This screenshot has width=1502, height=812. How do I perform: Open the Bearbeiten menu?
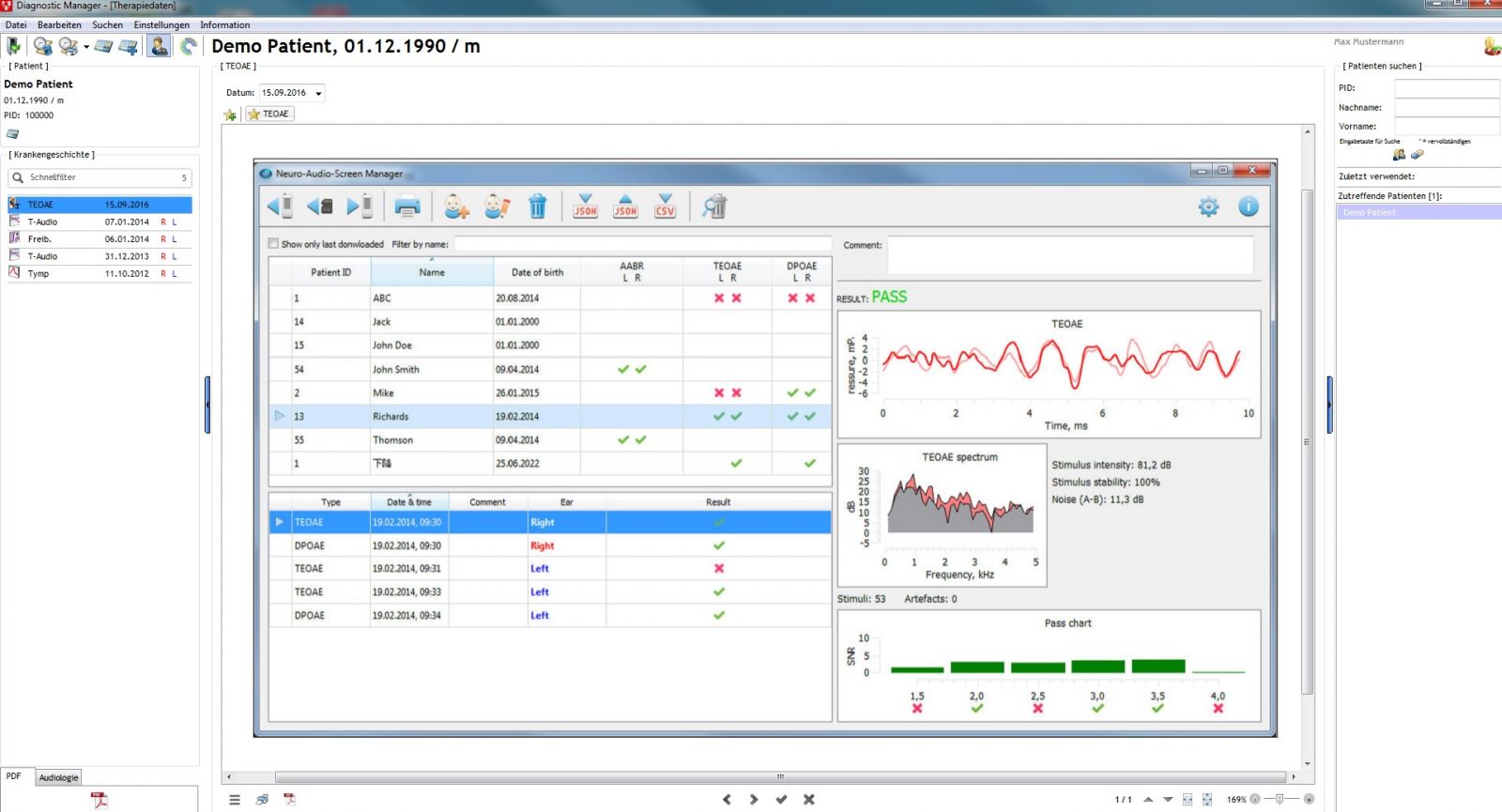[x=59, y=25]
